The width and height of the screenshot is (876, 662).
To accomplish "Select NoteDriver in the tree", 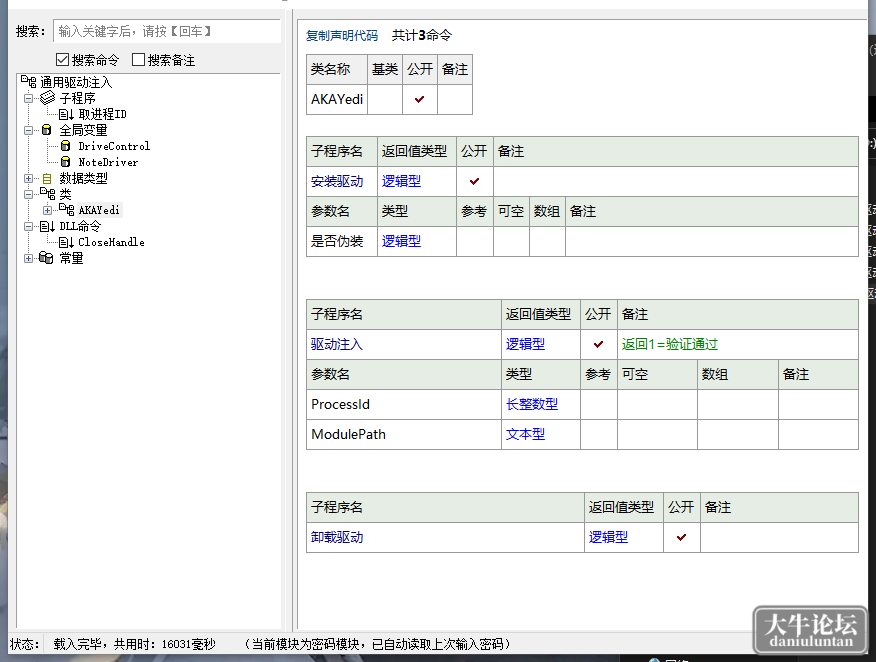I will [108, 162].
